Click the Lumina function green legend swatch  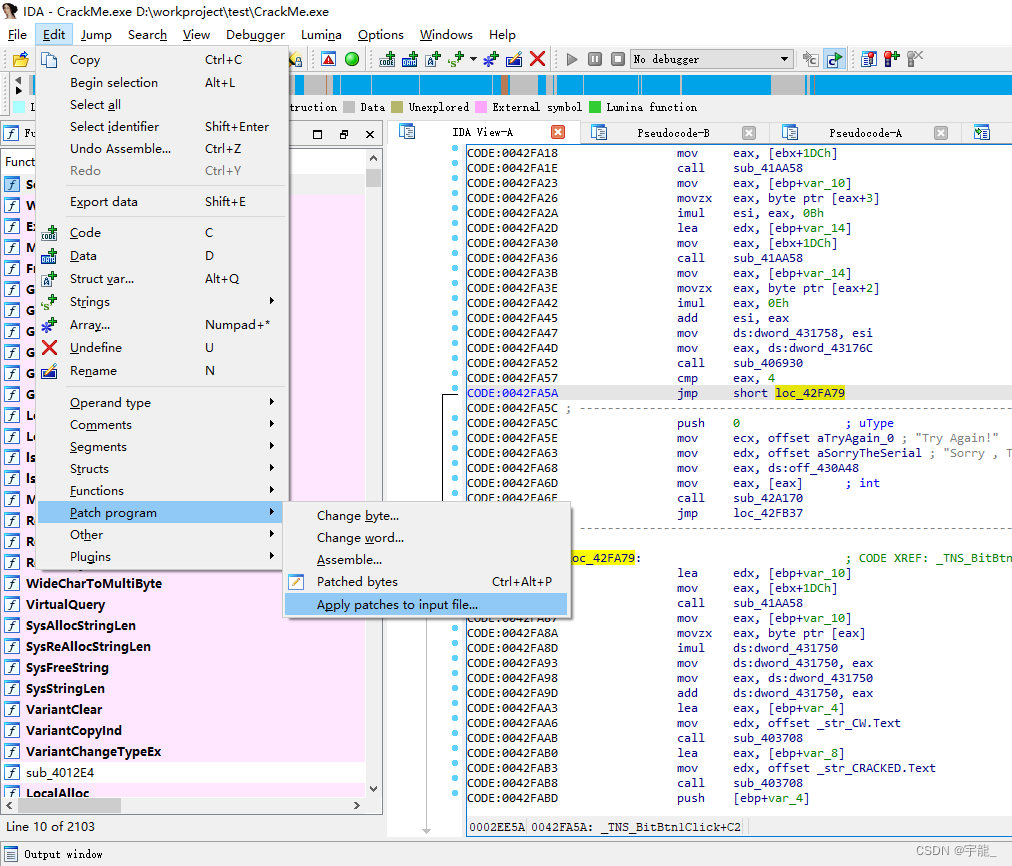click(595, 107)
